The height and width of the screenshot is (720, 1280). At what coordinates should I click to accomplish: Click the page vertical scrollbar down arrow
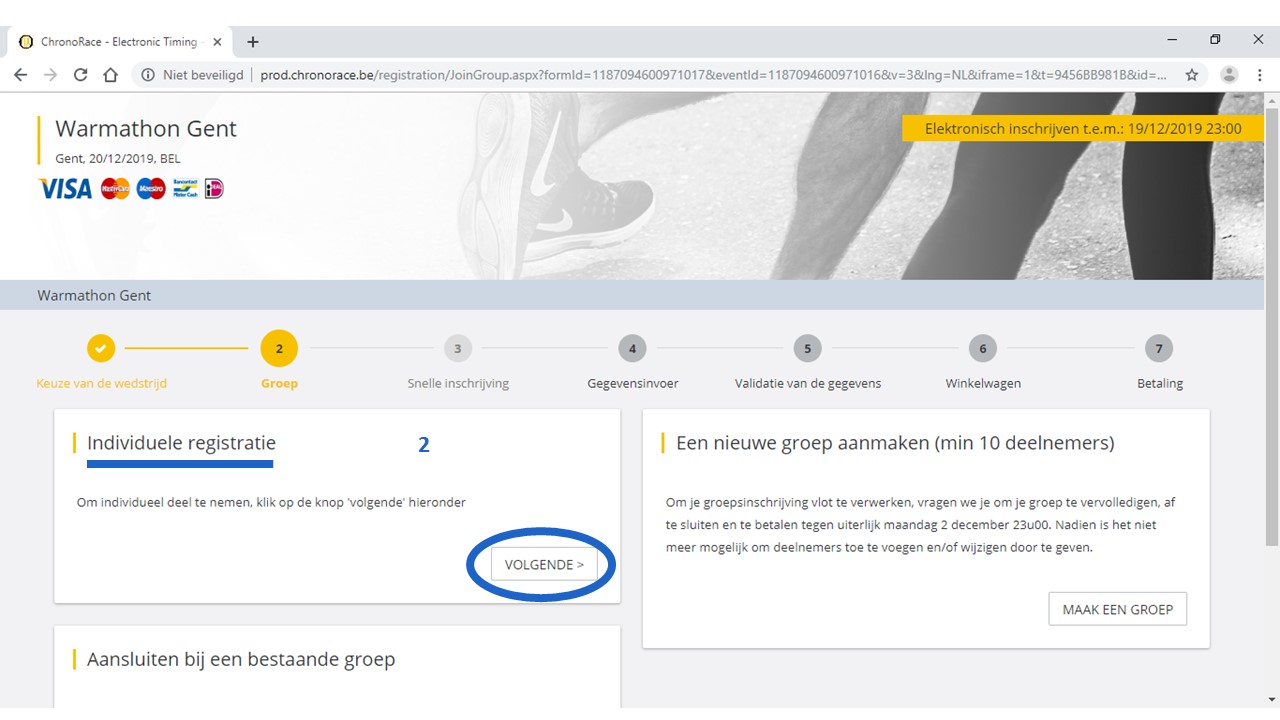pos(1271,699)
